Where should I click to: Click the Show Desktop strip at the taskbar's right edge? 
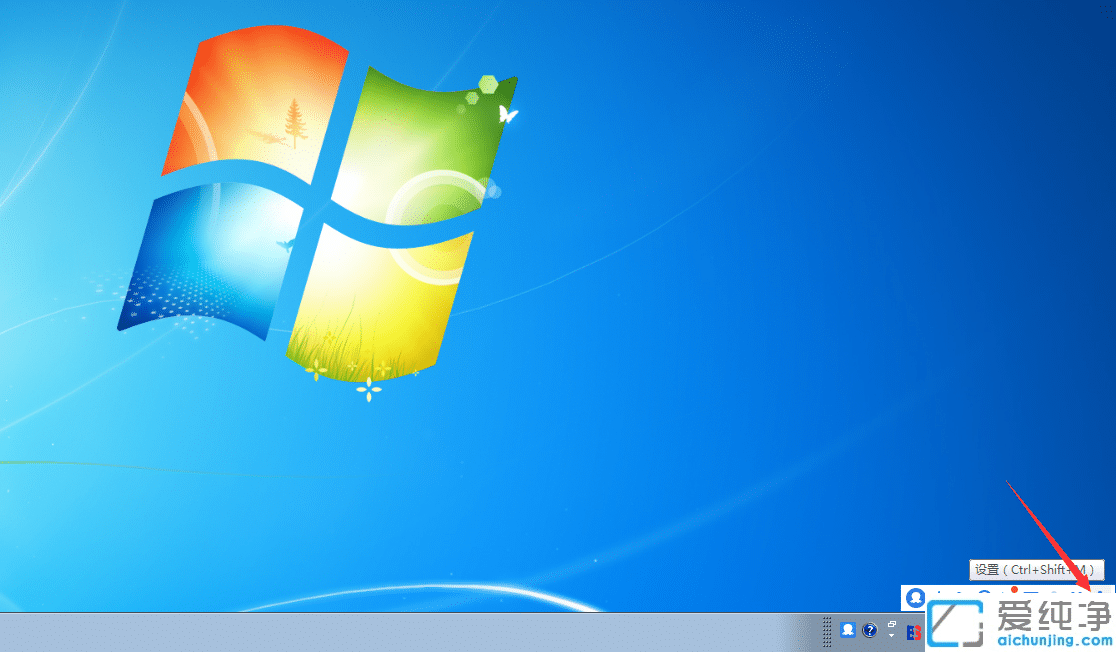1112,632
